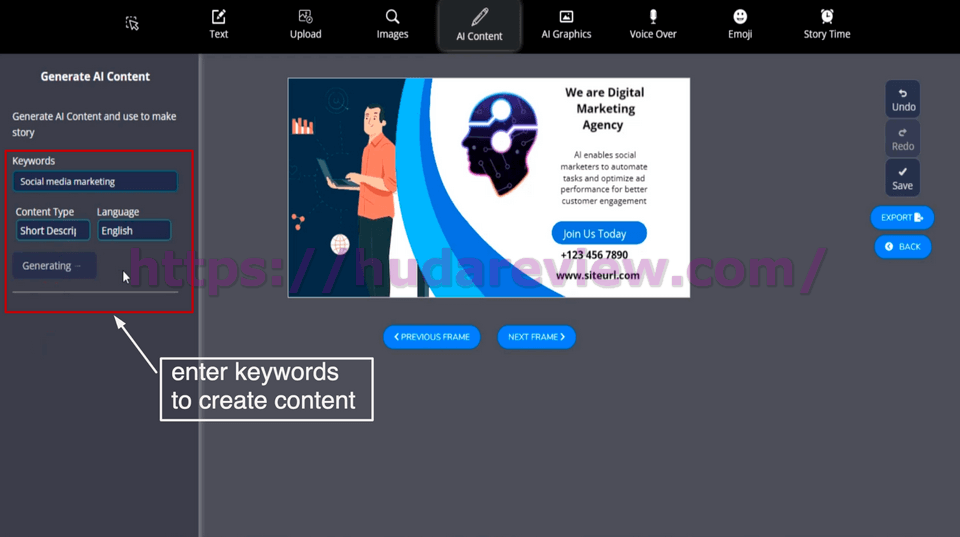The image size is (960, 537).
Task: Select the AI Graphics tool
Action: 566,24
